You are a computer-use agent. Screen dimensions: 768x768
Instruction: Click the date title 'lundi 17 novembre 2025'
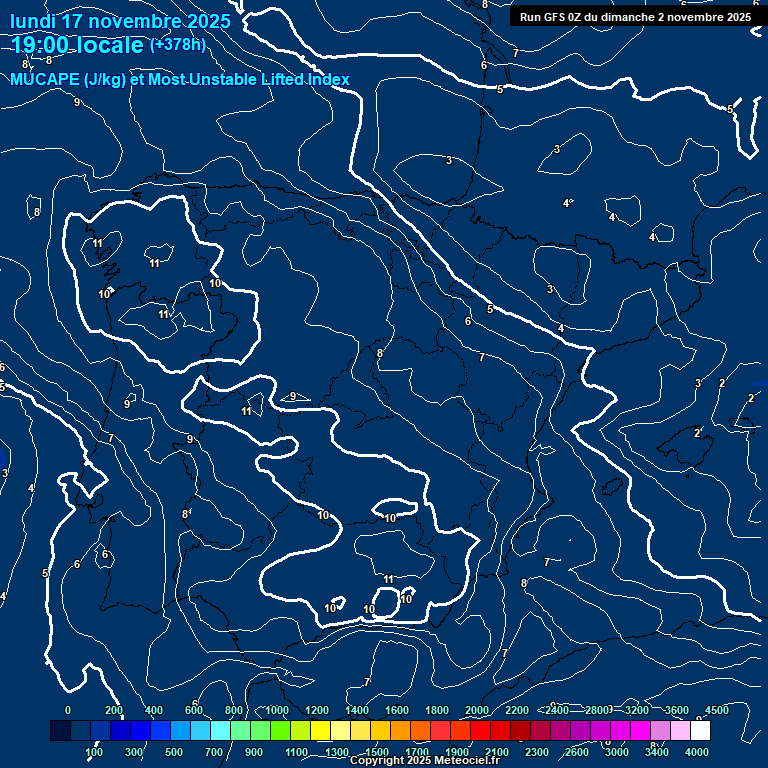[x=120, y=21]
